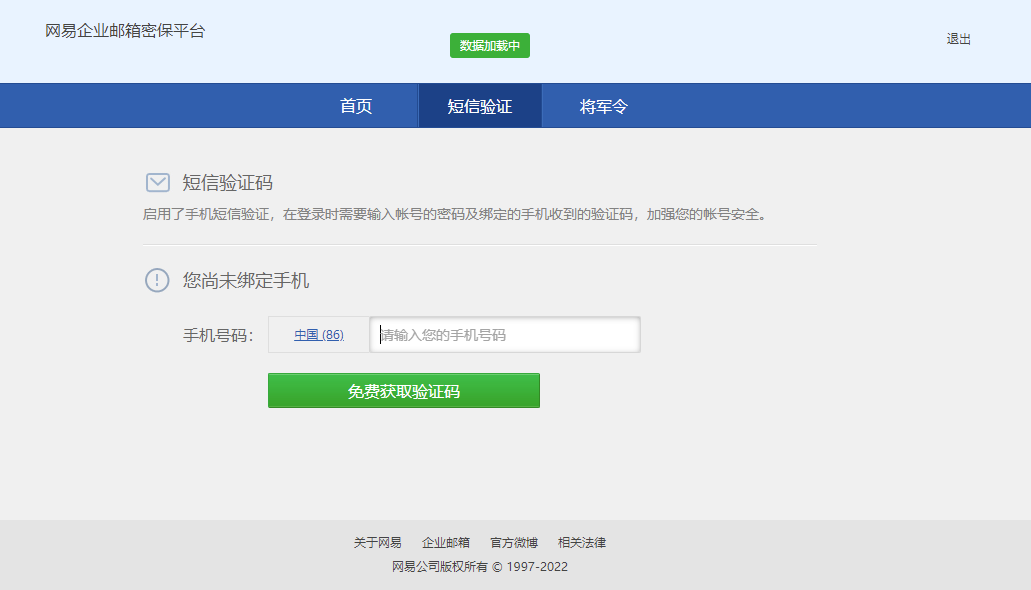The image size is (1031, 590).
Task: Click the envelope icon beside 短信验证码
Action: click(157, 182)
